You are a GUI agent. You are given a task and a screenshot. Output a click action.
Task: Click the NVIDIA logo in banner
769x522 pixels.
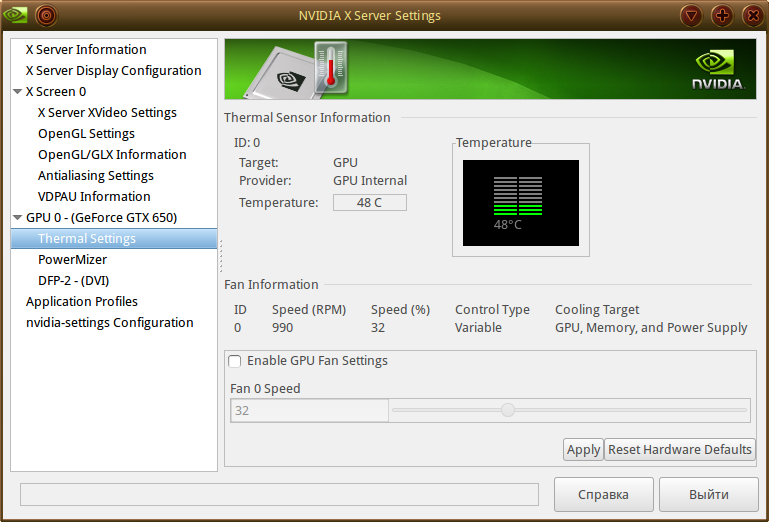(718, 70)
